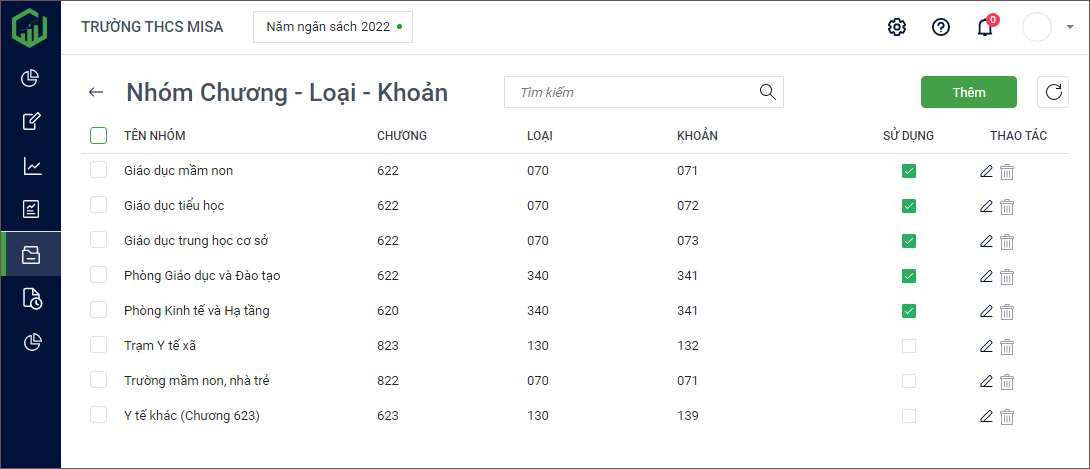The height and width of the screenshot is (469, 1090).
Task: Open the notifications bell
Action: pos(985,27)
